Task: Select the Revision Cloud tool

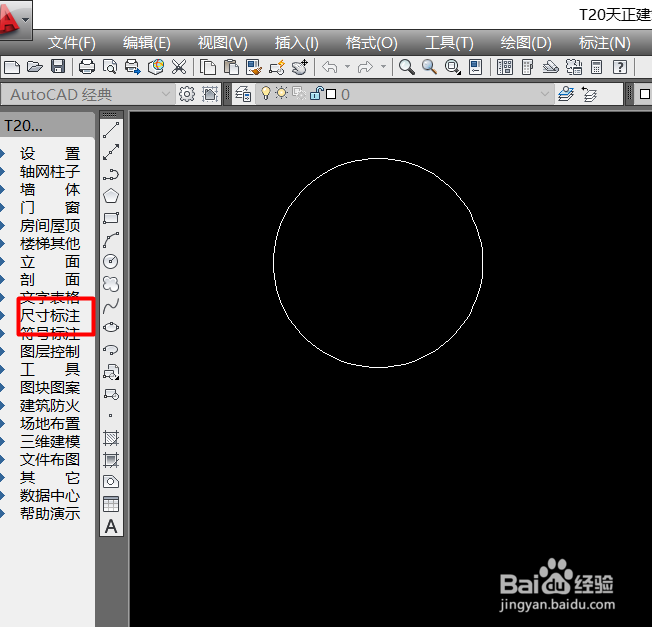Action: click(x=111, y=284)
